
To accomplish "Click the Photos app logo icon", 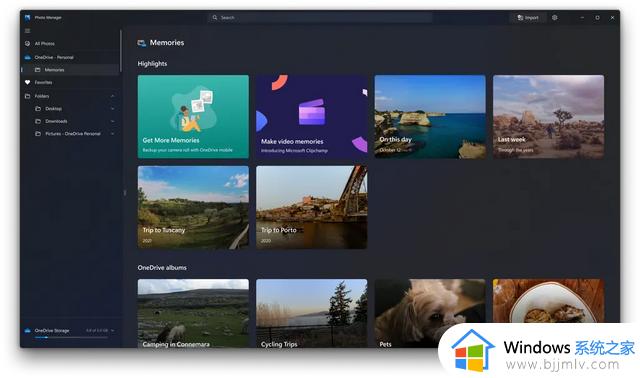I will (x=27, y=18).
